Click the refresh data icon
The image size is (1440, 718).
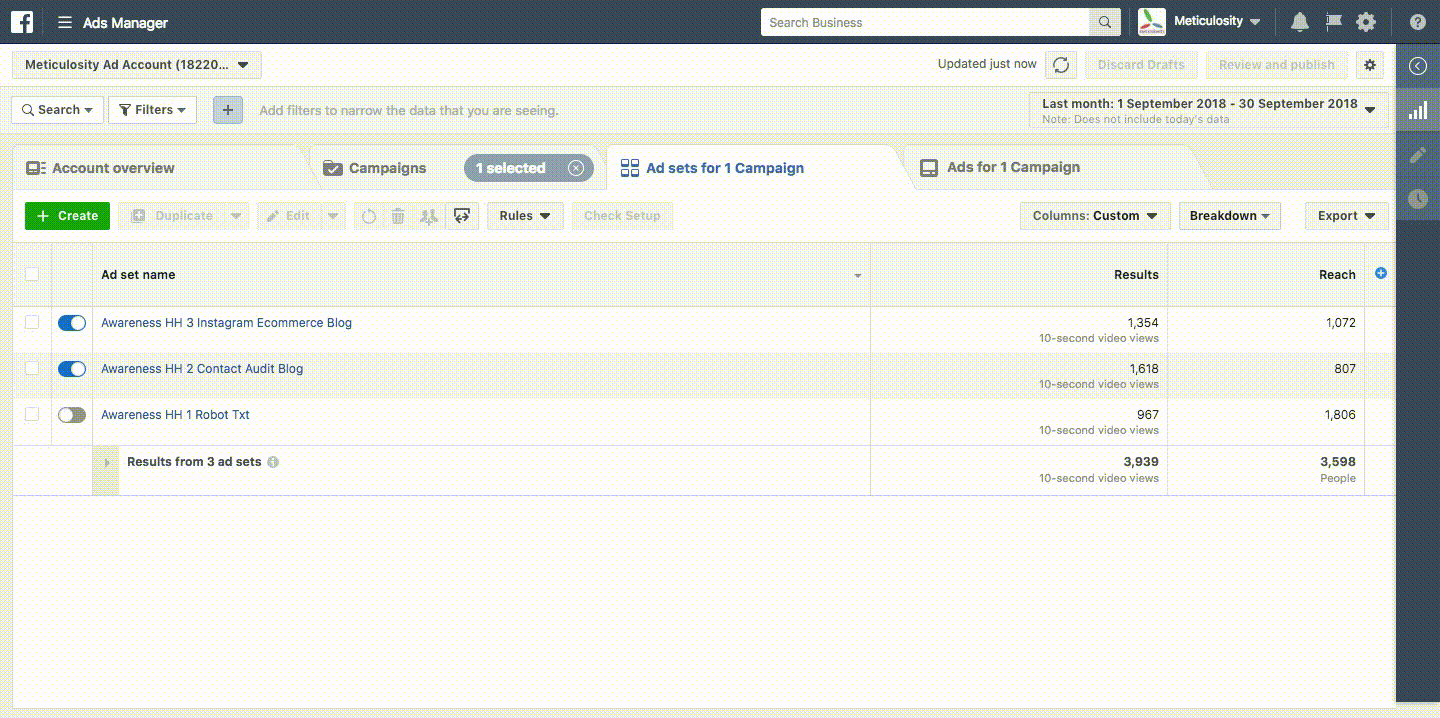tap(1061, 65)
